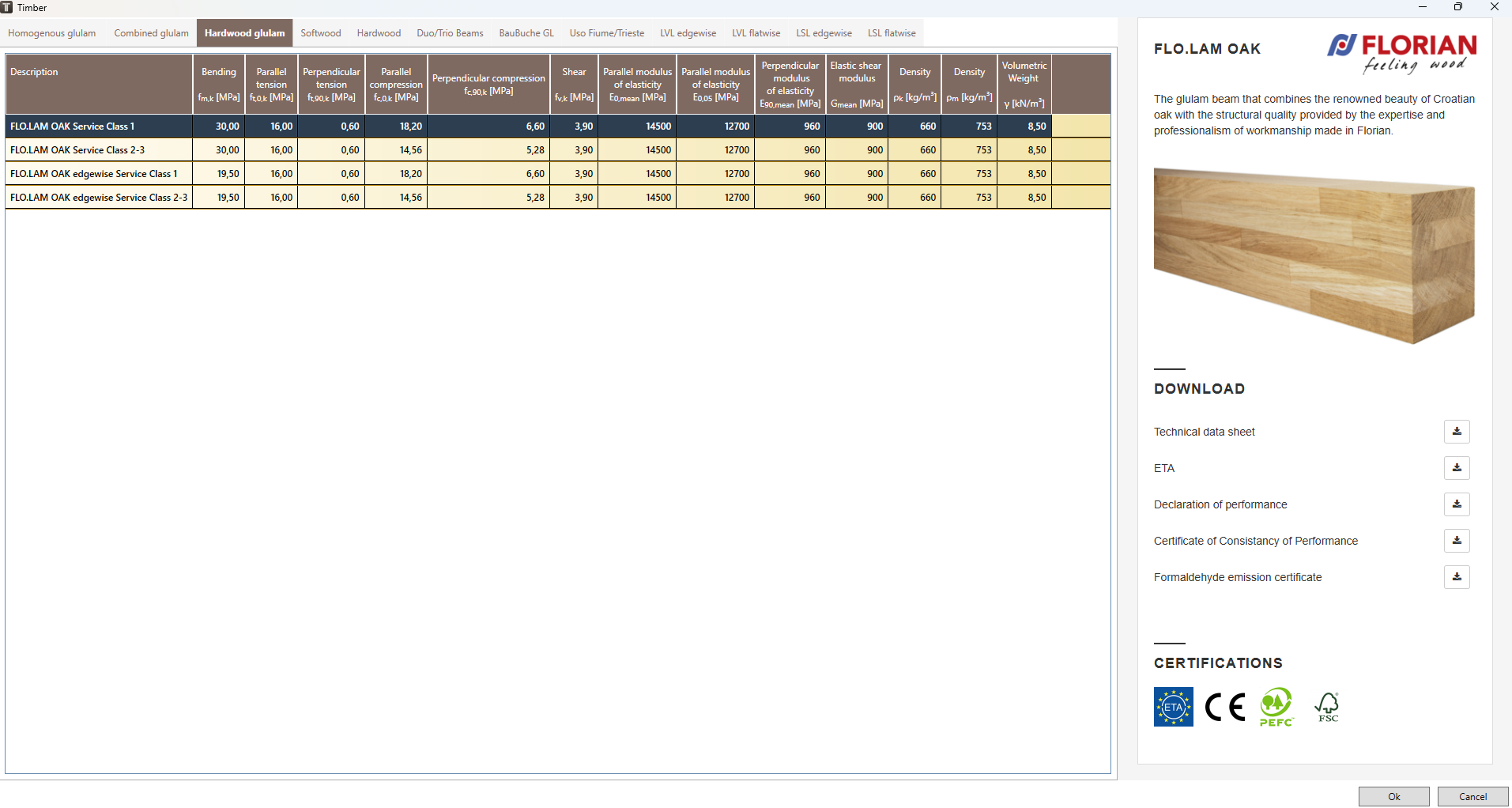Download the ETA document
Viewport: 1512px width, 808px height.
[x=1457, y=468]
